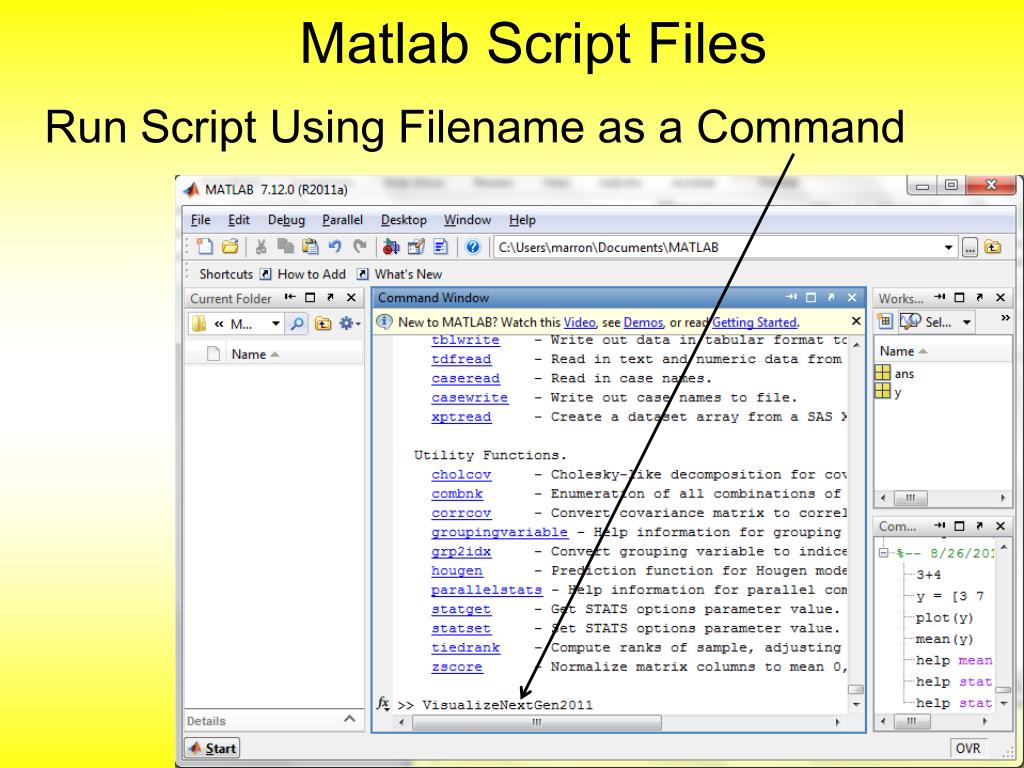Undock the Command History panel
This screenshot has width=1024, height=768.
(979, 526)
